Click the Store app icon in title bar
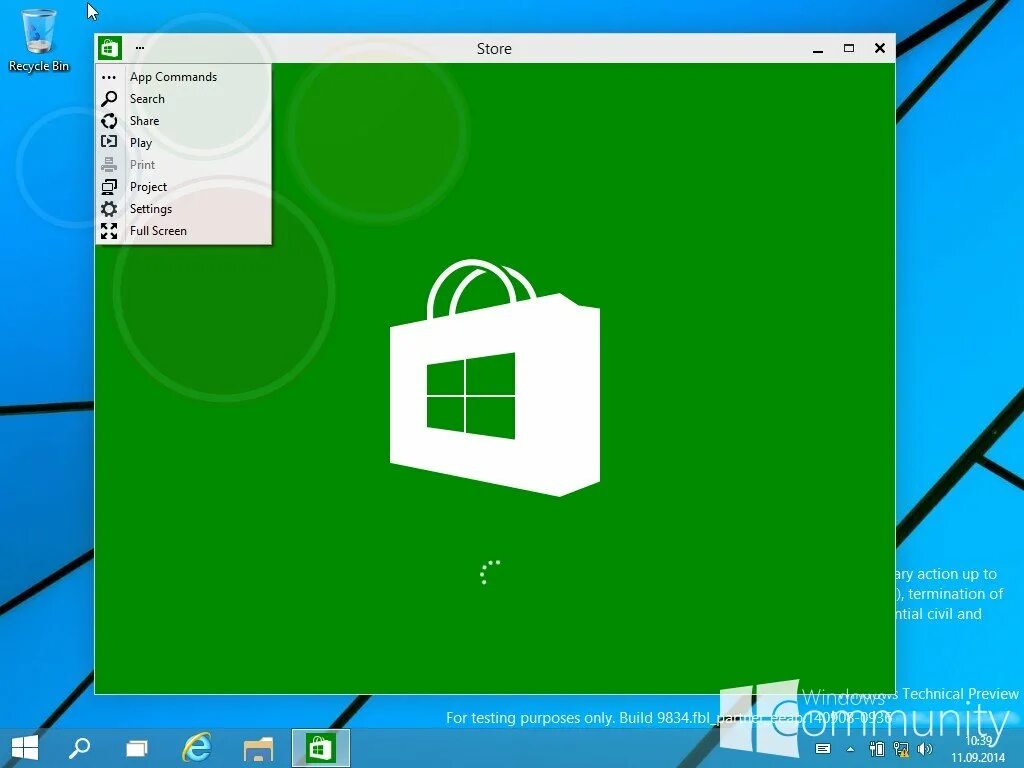 [110, 48]
